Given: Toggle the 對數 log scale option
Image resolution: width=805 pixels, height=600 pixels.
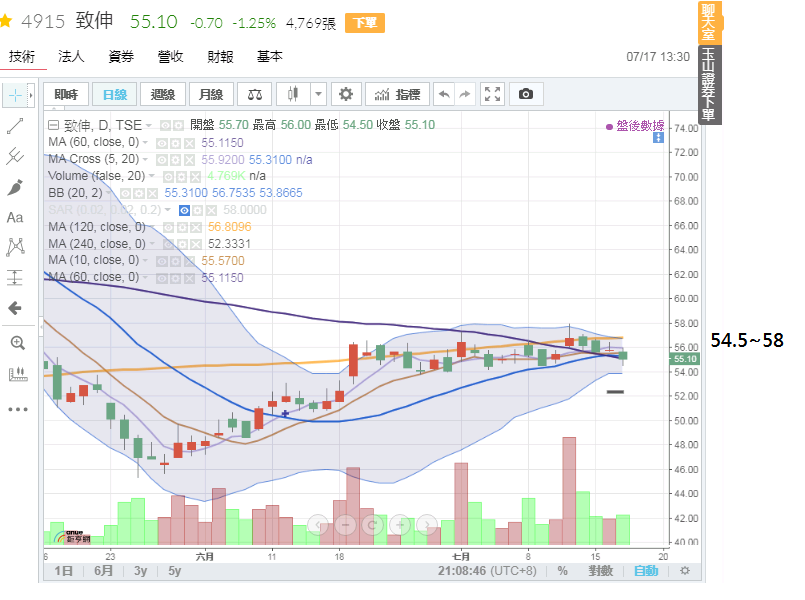Looking at the screenshot, I should (601, 571).
